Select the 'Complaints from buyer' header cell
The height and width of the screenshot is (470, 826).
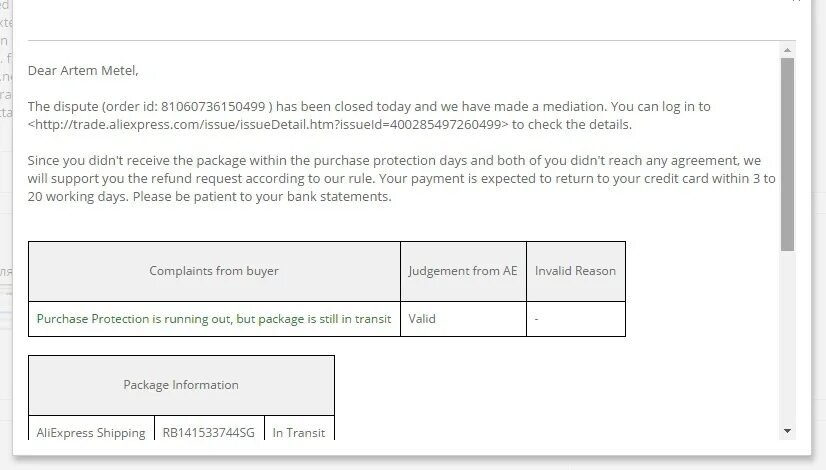pyautogui.click(x=214, y=271)
